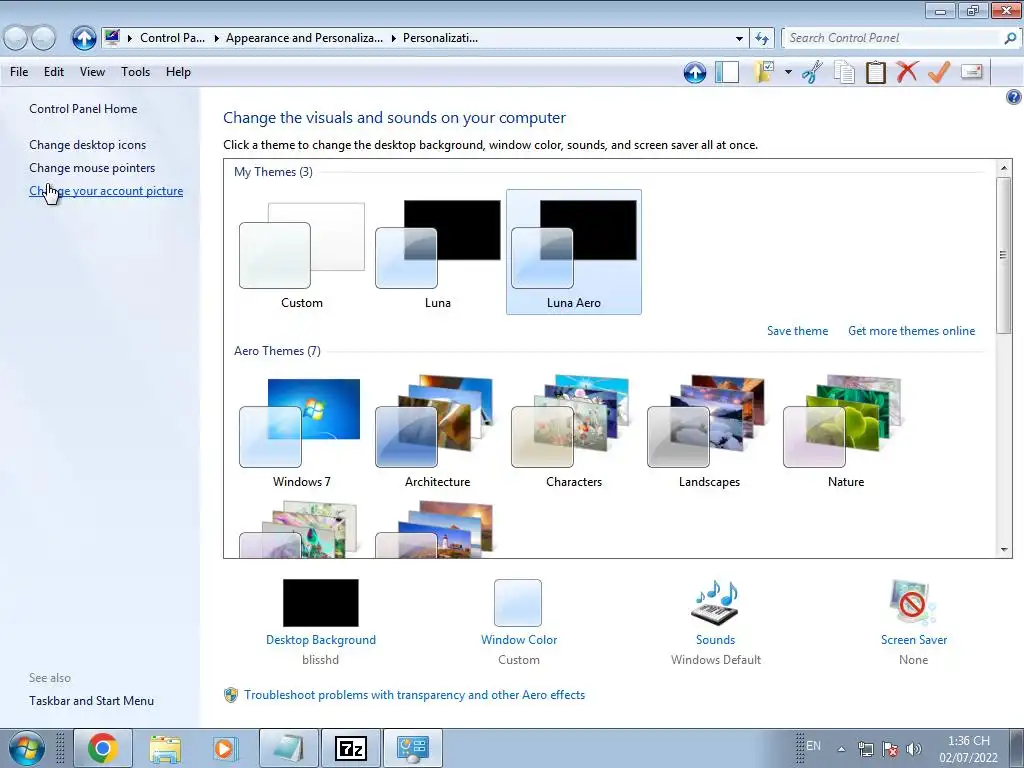The image size is (1024, 768).
Task: Click the toolbar Up arrow icon
Action: 695,72
